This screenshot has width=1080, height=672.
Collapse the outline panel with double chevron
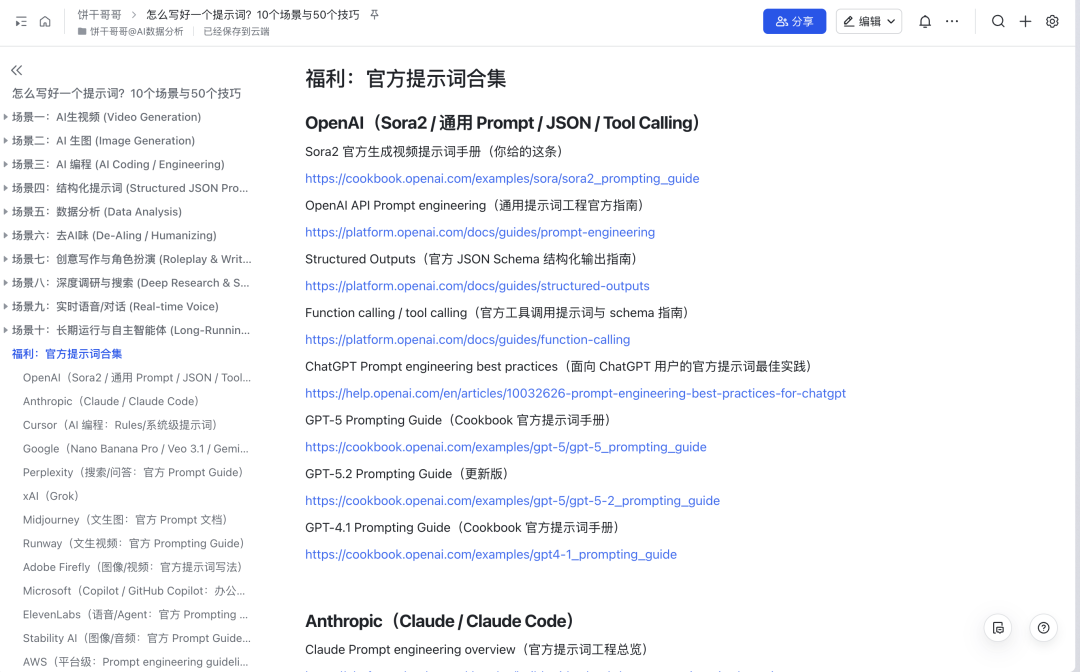pyautogui.click(x=17, y=70)
